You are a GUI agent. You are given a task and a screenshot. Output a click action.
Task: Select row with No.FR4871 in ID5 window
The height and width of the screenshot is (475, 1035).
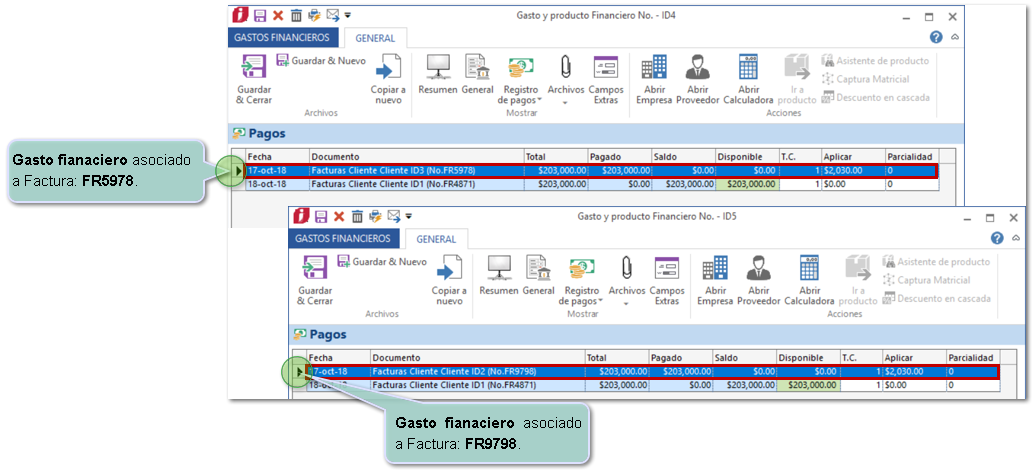coord(652,385)
